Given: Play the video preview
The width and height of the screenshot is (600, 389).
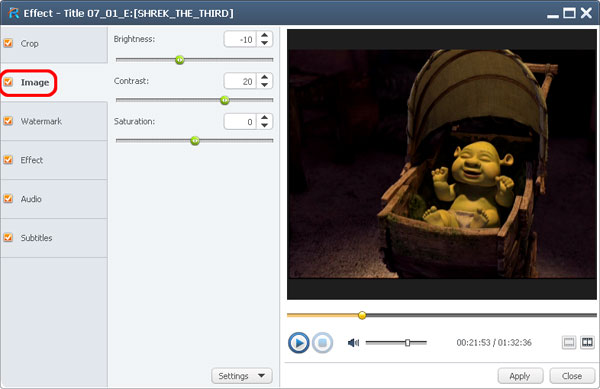Looking at the screenshot, I should click(298, 342).
